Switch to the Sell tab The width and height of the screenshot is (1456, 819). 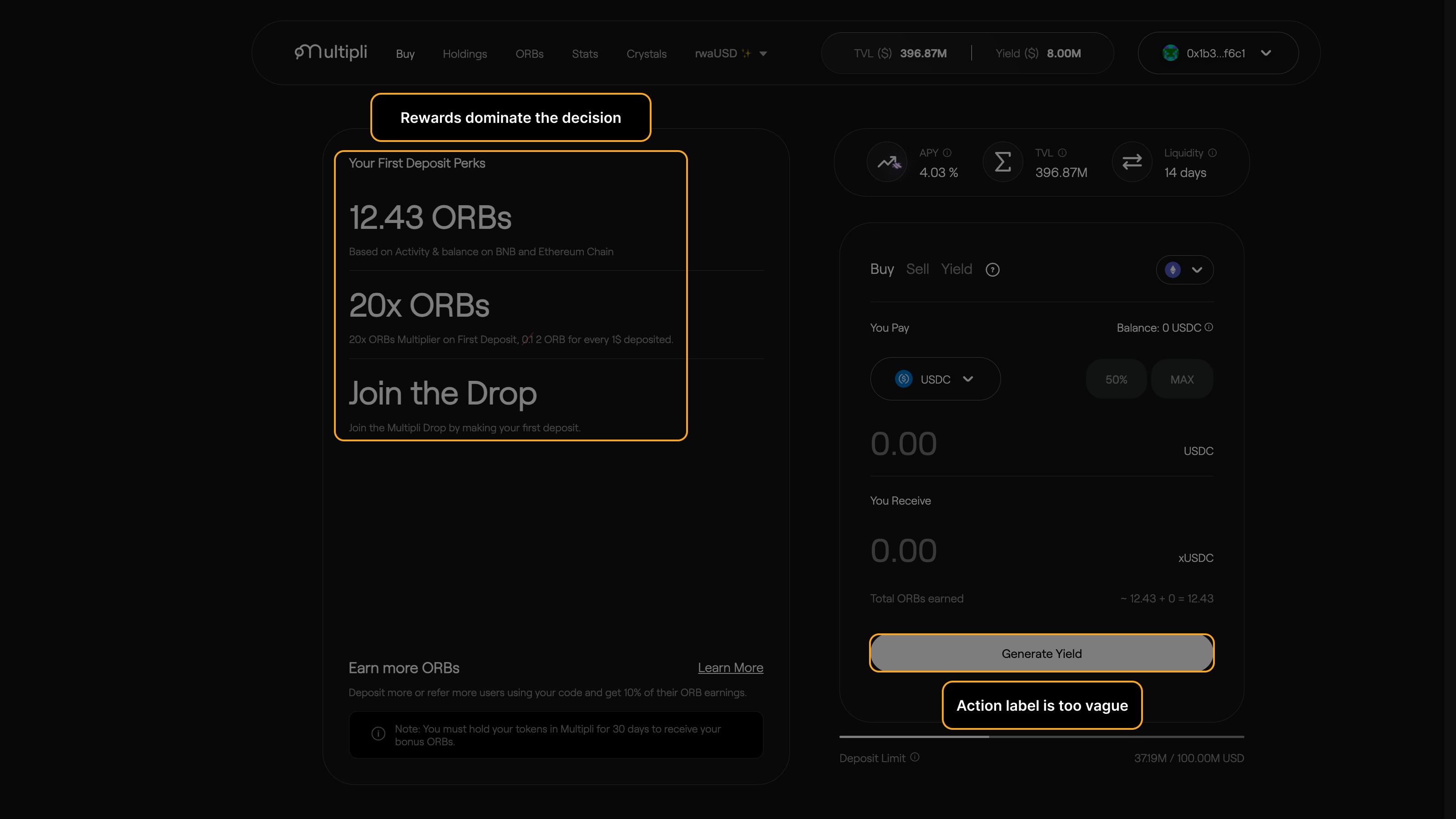917,269
